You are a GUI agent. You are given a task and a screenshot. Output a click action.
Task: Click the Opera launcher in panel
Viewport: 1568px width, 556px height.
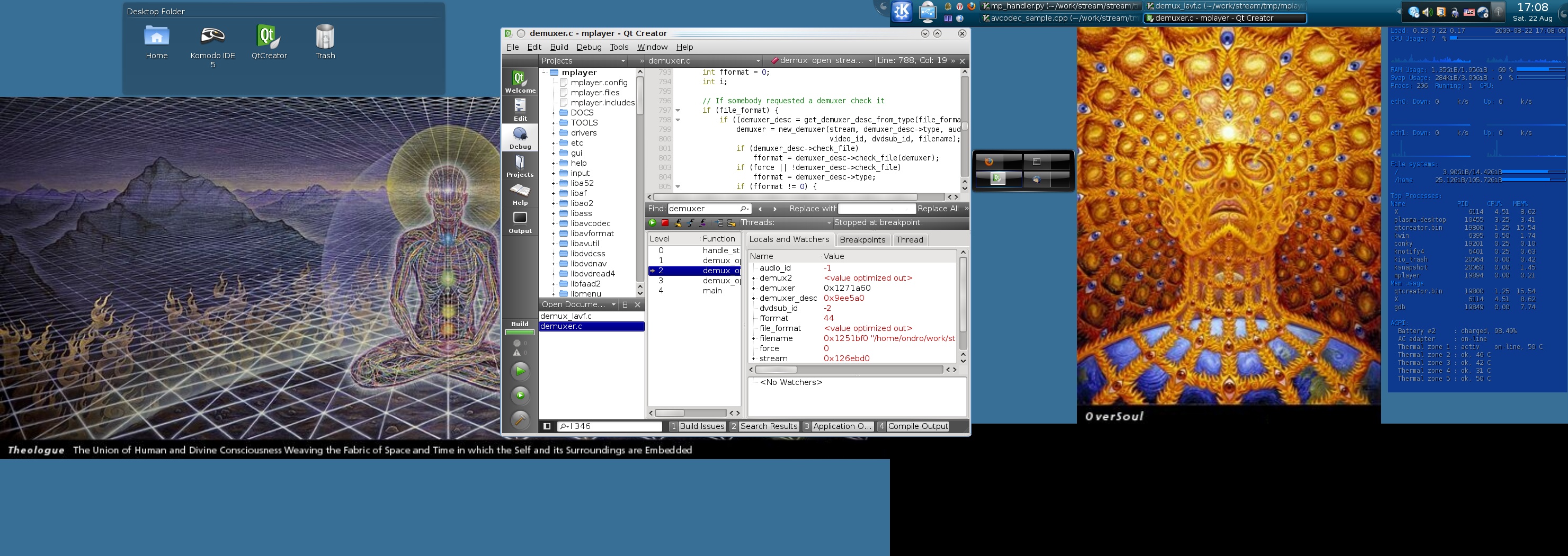pos(960,6)
